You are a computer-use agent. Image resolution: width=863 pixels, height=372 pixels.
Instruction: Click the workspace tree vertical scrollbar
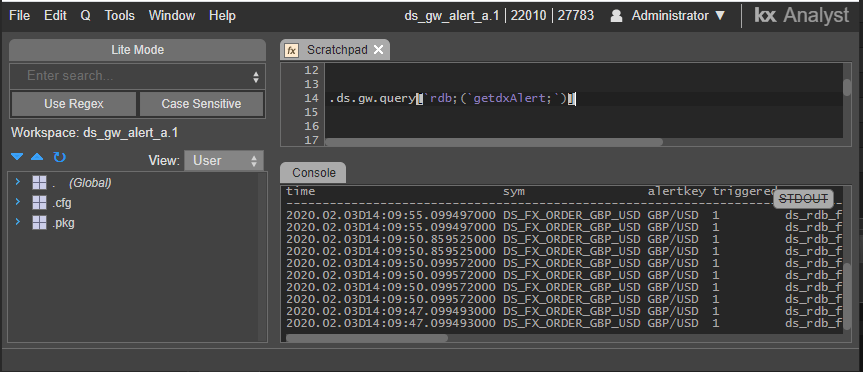[x=263, y=257]
